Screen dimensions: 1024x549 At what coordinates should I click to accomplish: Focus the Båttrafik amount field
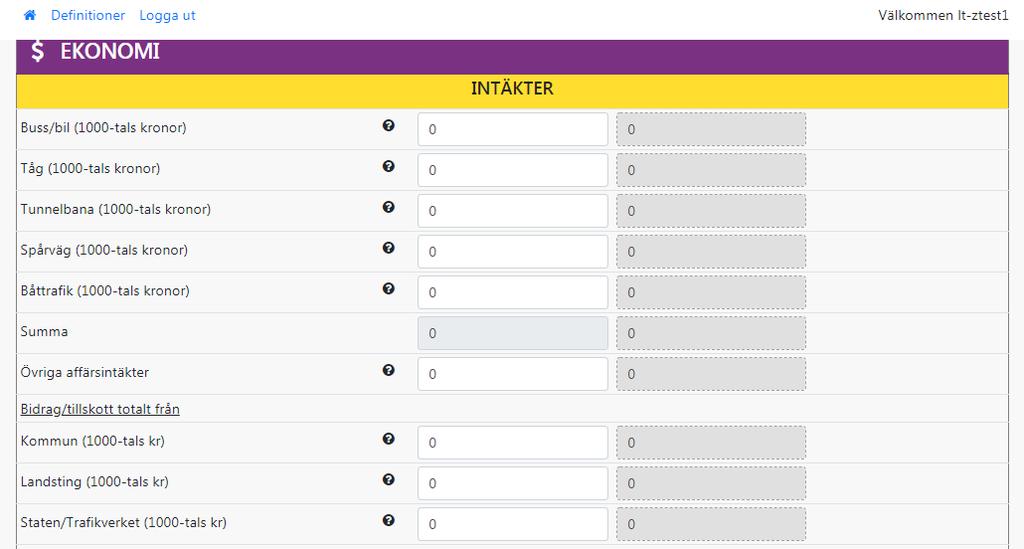coord(513,292)
